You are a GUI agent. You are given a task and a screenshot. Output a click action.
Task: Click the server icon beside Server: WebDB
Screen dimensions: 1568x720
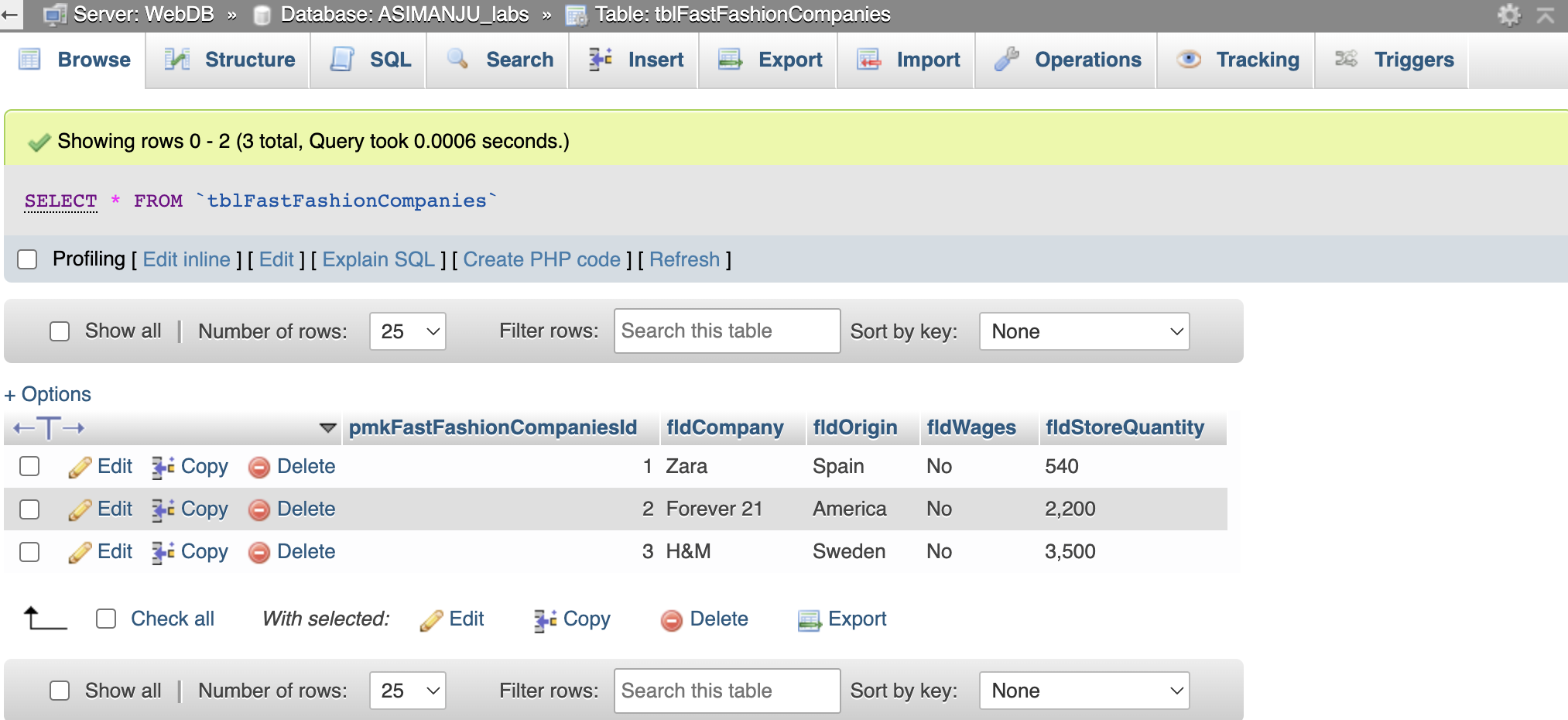55,15
